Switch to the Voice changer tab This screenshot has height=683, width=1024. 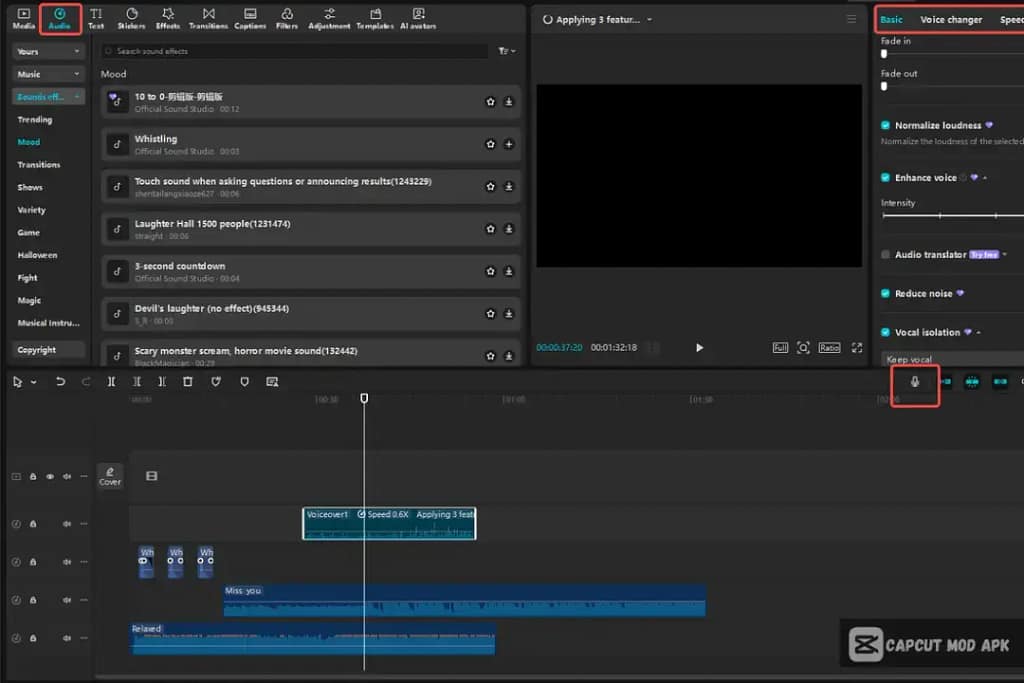tap(950, 19)
